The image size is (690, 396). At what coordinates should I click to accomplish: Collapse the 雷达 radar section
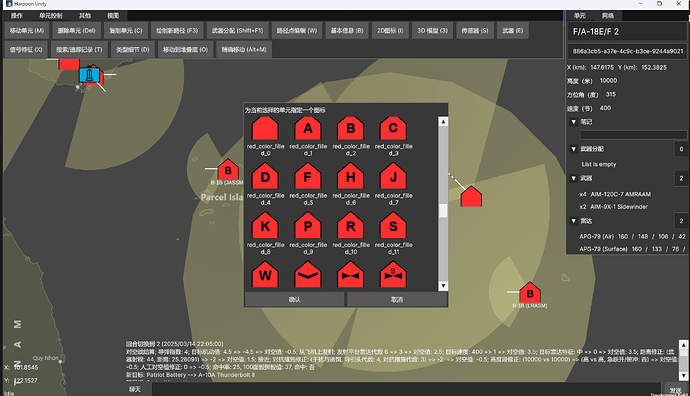tap(573, 221)
